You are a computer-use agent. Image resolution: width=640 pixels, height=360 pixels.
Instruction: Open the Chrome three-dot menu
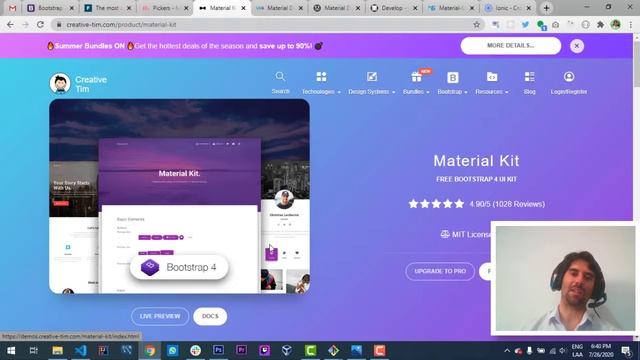(631, 24)
